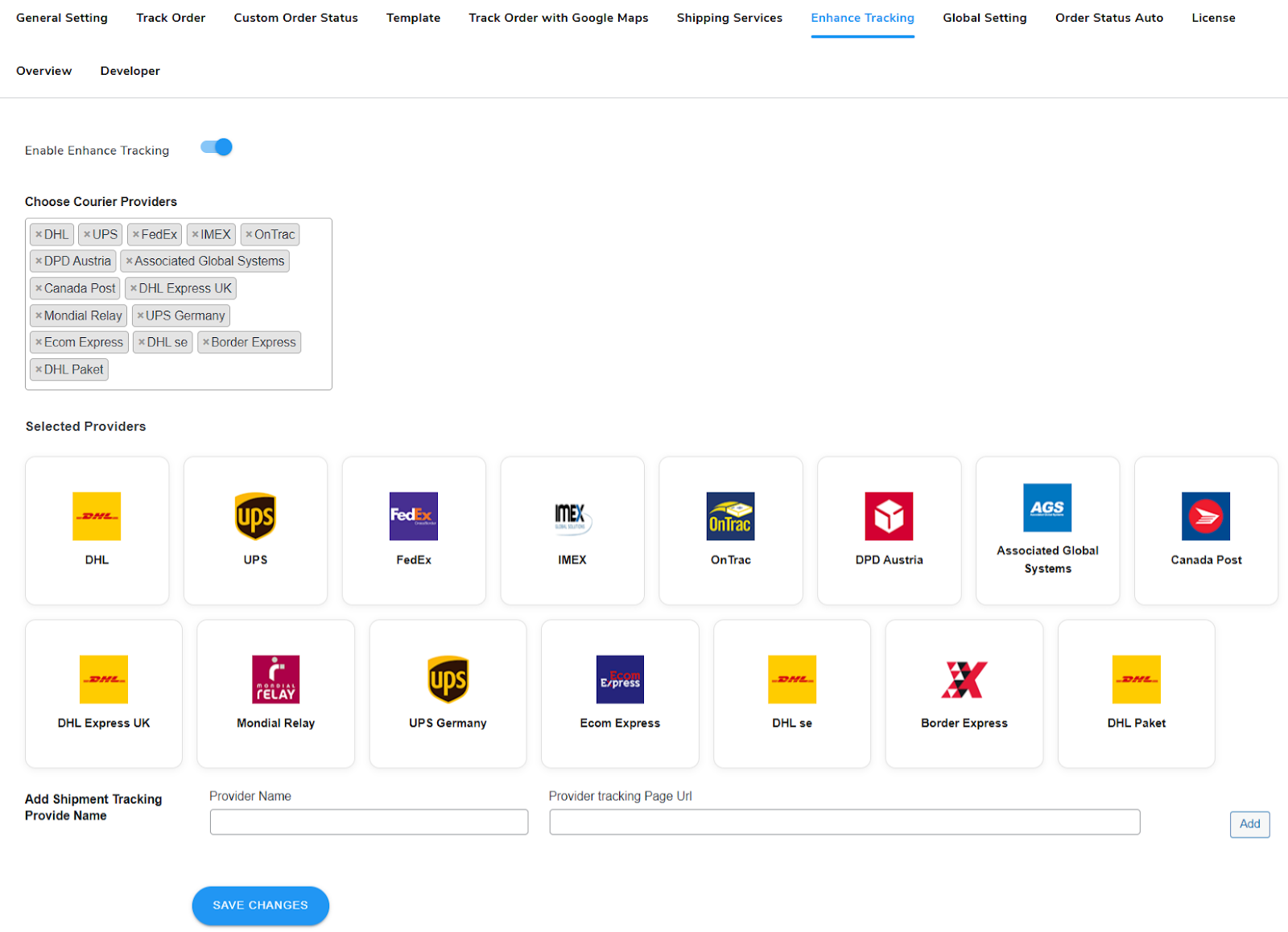Click the DHL logo card
Screen dimensions: 1288x932
tap(97, 530)
